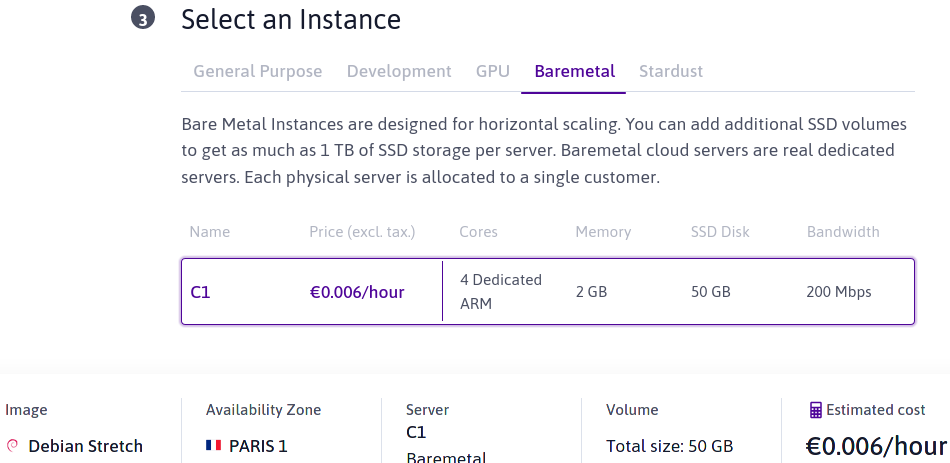The width and height of the screenshot is (950, 463).
Task: Click the Name column header
Action: click(x=209, y=232)
